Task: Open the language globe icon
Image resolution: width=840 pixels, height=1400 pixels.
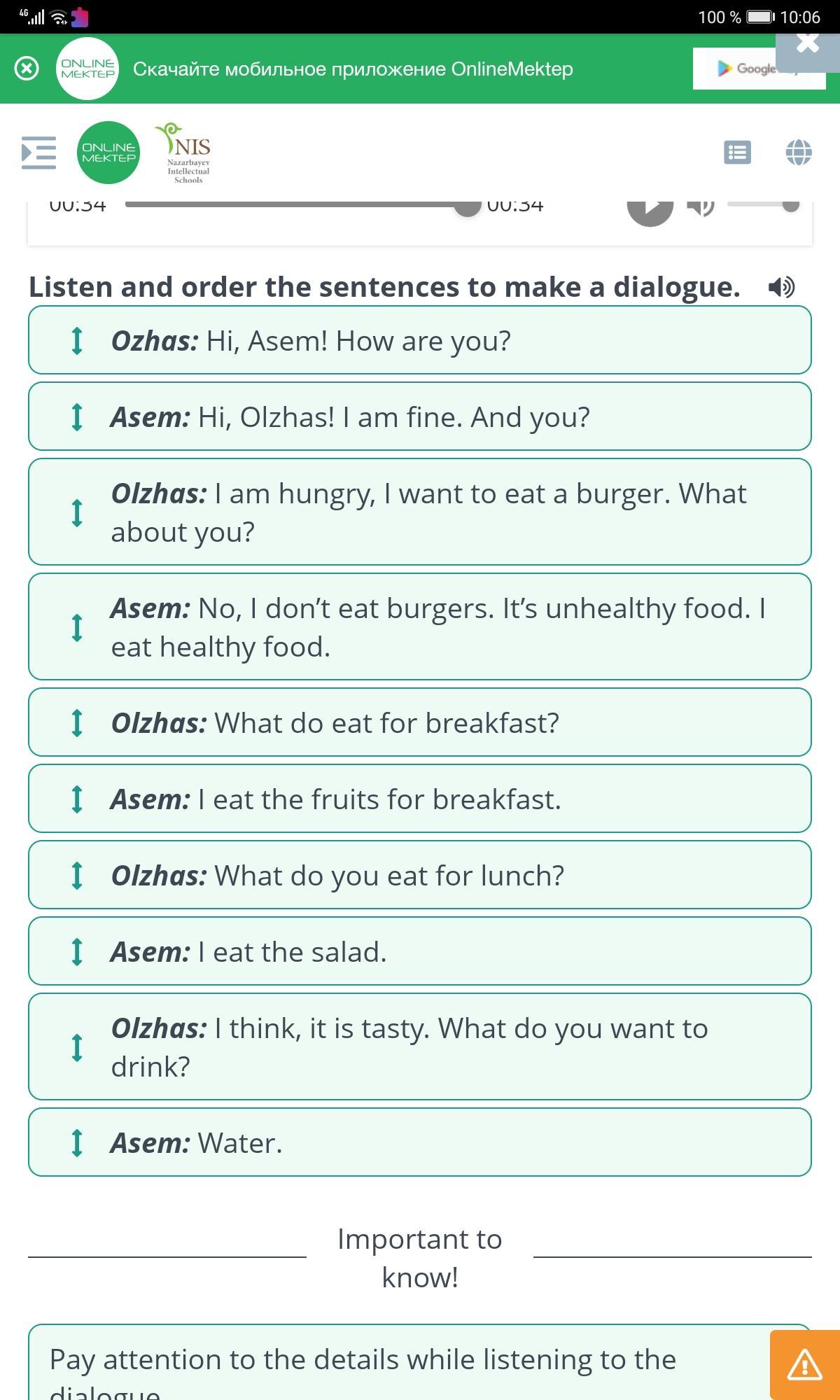Action: coord(799,153)
